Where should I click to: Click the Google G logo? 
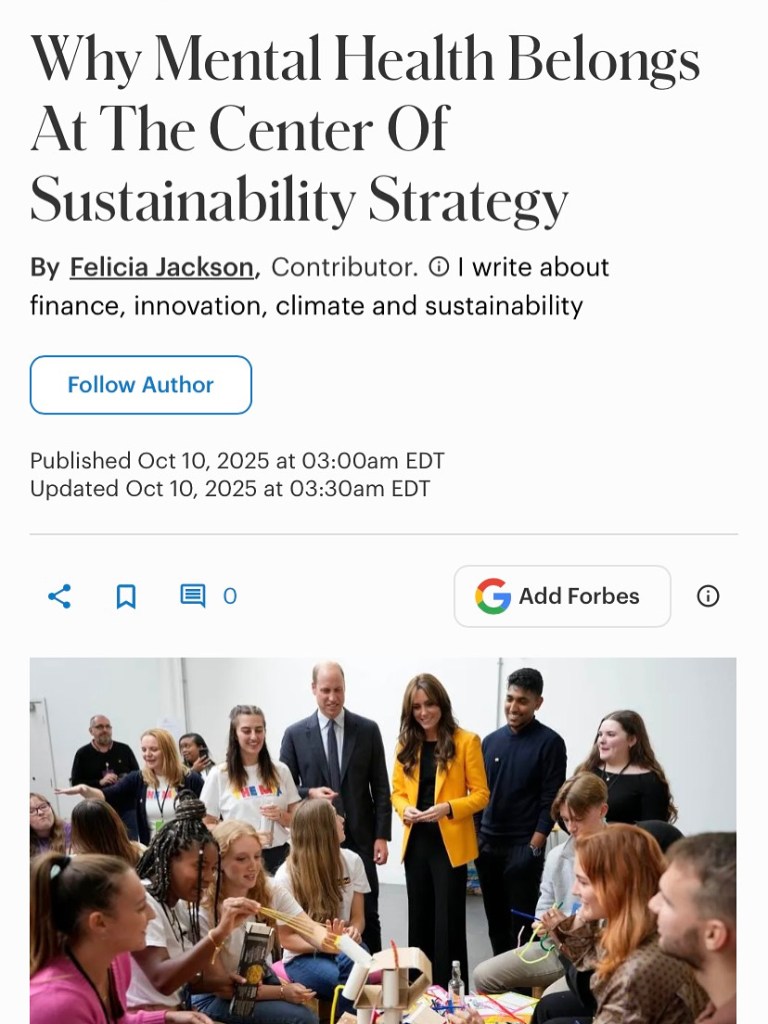493,596
